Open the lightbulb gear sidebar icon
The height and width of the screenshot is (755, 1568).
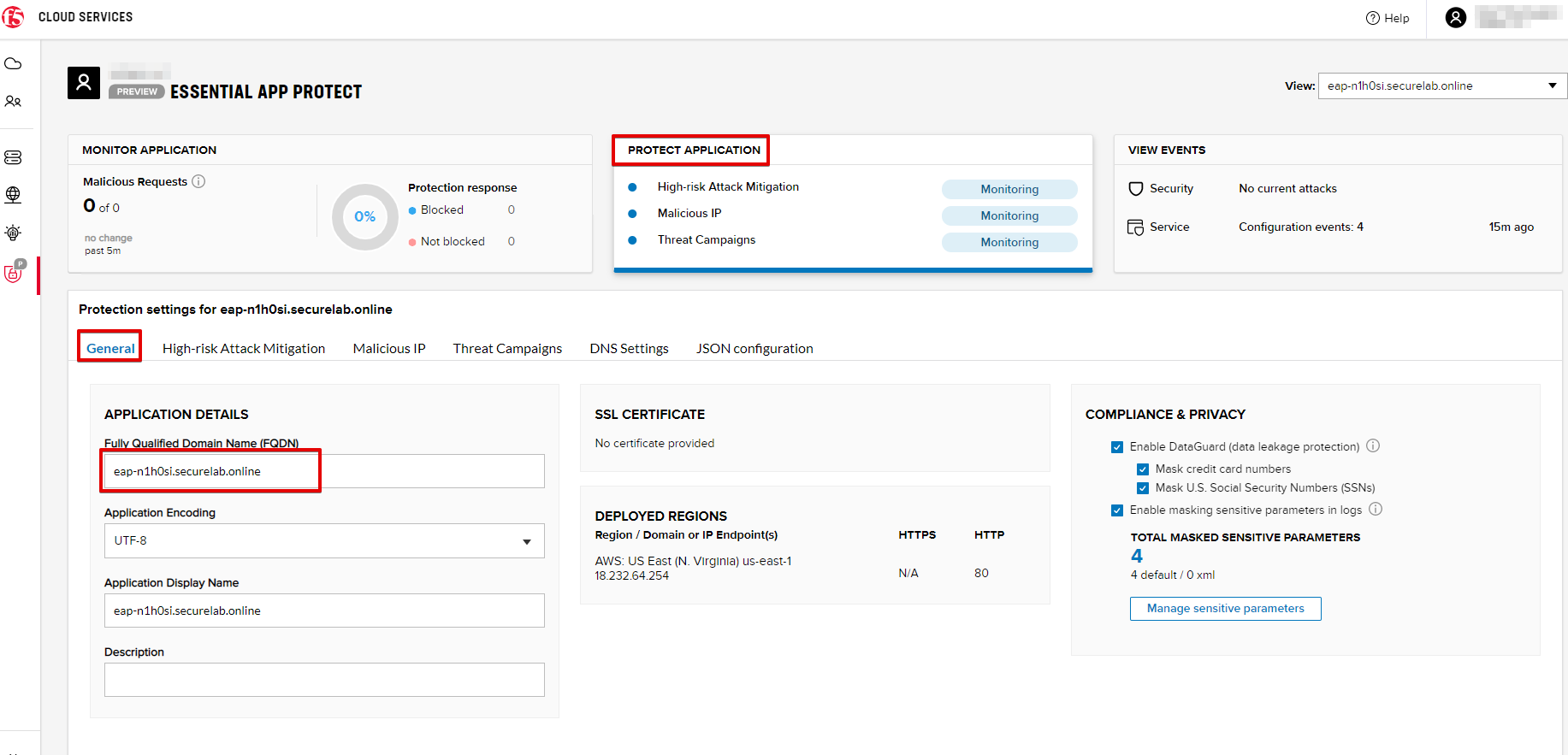coord(13,233)
